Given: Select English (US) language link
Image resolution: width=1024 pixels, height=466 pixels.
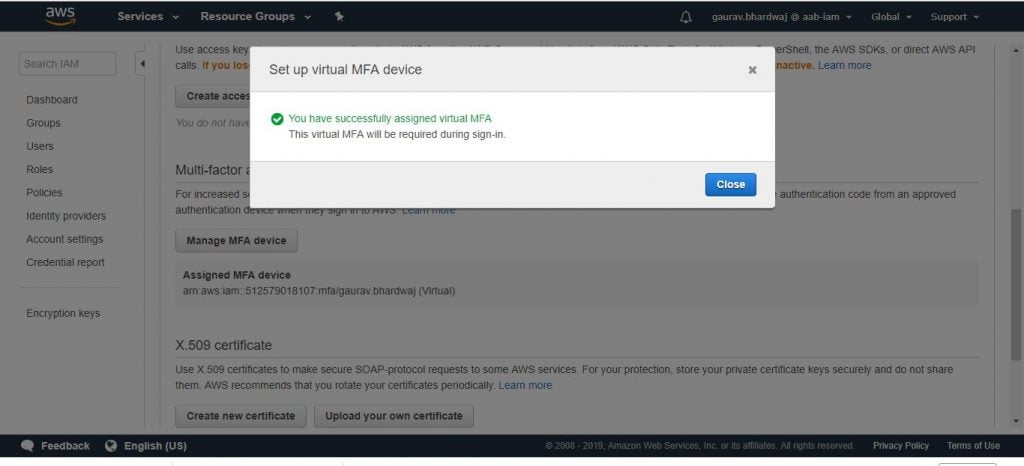Looking at the screenshot, I should [x=155, y=446].
